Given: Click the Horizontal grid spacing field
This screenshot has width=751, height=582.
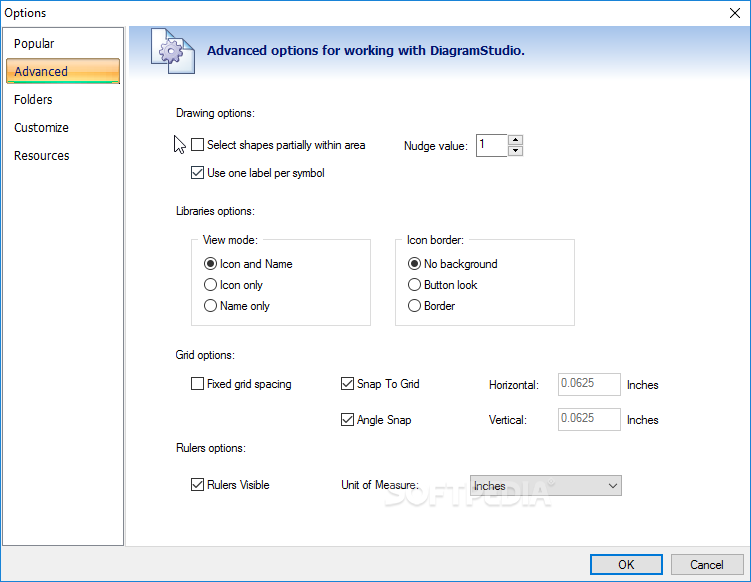Looking at the screenshot, I should coord(589,384).
